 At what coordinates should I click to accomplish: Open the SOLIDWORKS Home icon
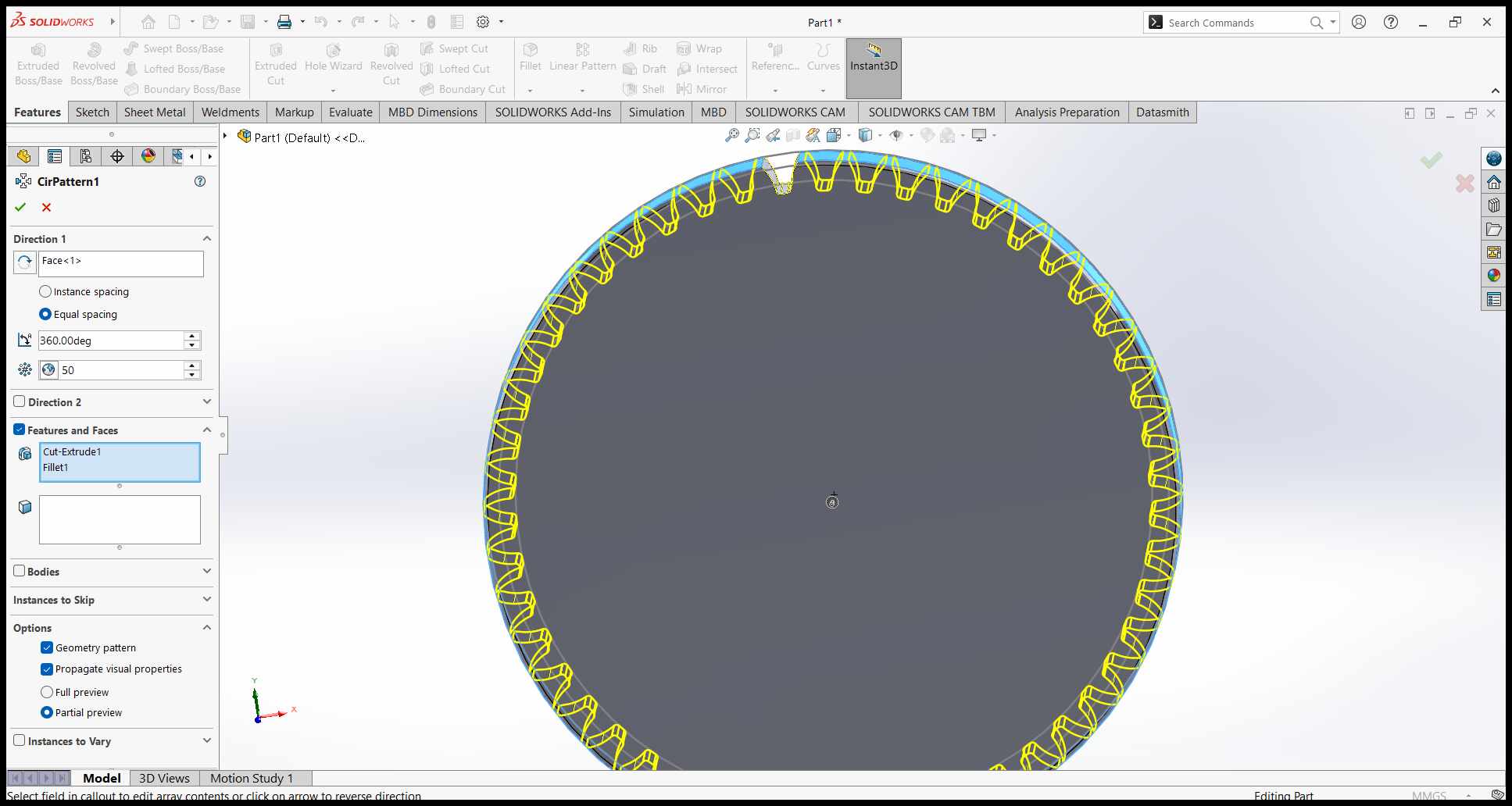point(148,22)
